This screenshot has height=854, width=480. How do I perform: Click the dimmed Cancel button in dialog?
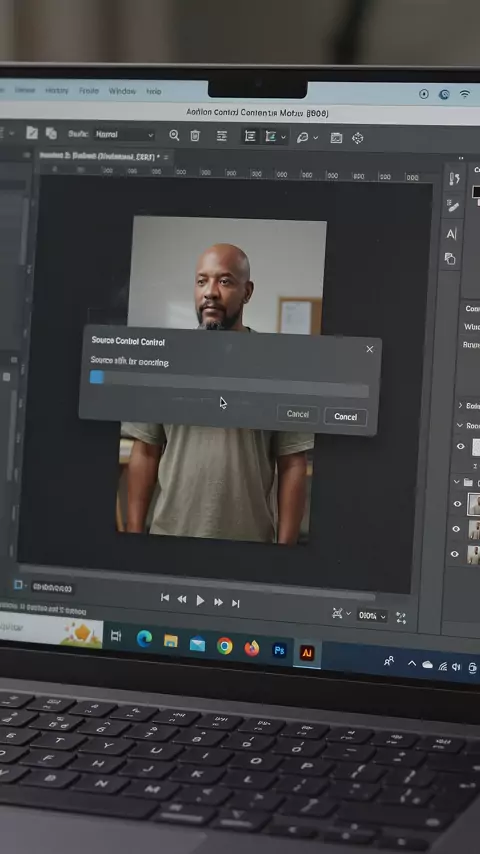(x=297, y=414)
